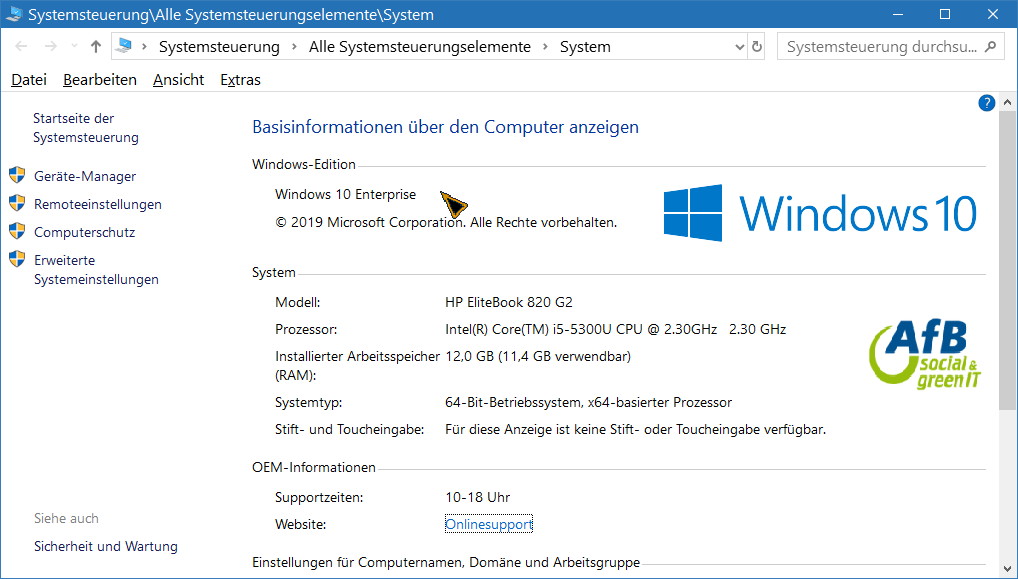
Task: Open address bar history dropdown
Action: pos(739,47)
